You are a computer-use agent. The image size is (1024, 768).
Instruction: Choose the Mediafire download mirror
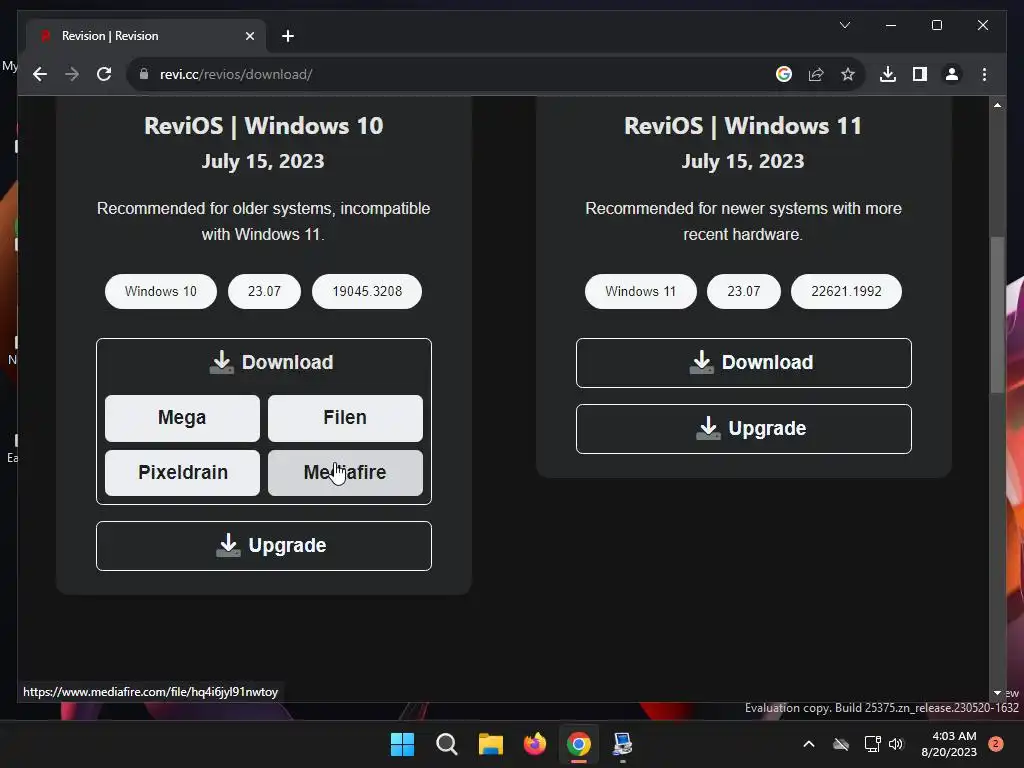click(x=345, y=473)
